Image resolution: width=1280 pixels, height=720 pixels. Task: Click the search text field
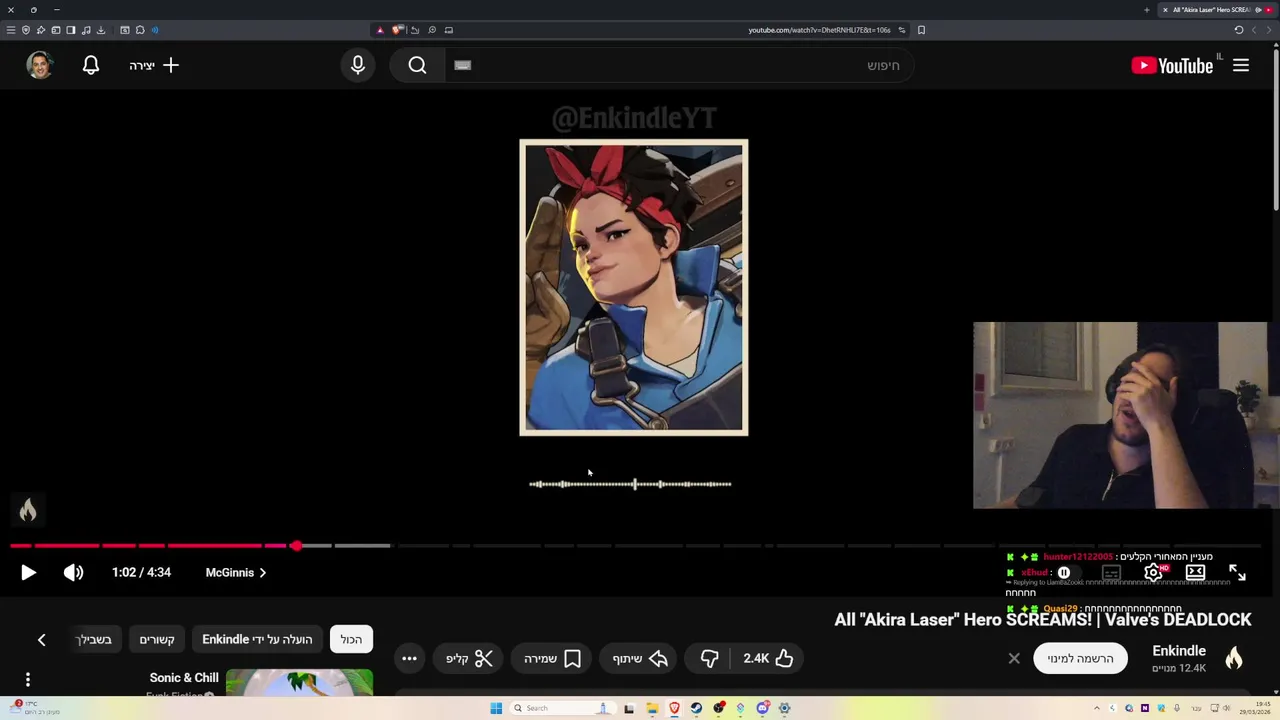tap(680, 65)
